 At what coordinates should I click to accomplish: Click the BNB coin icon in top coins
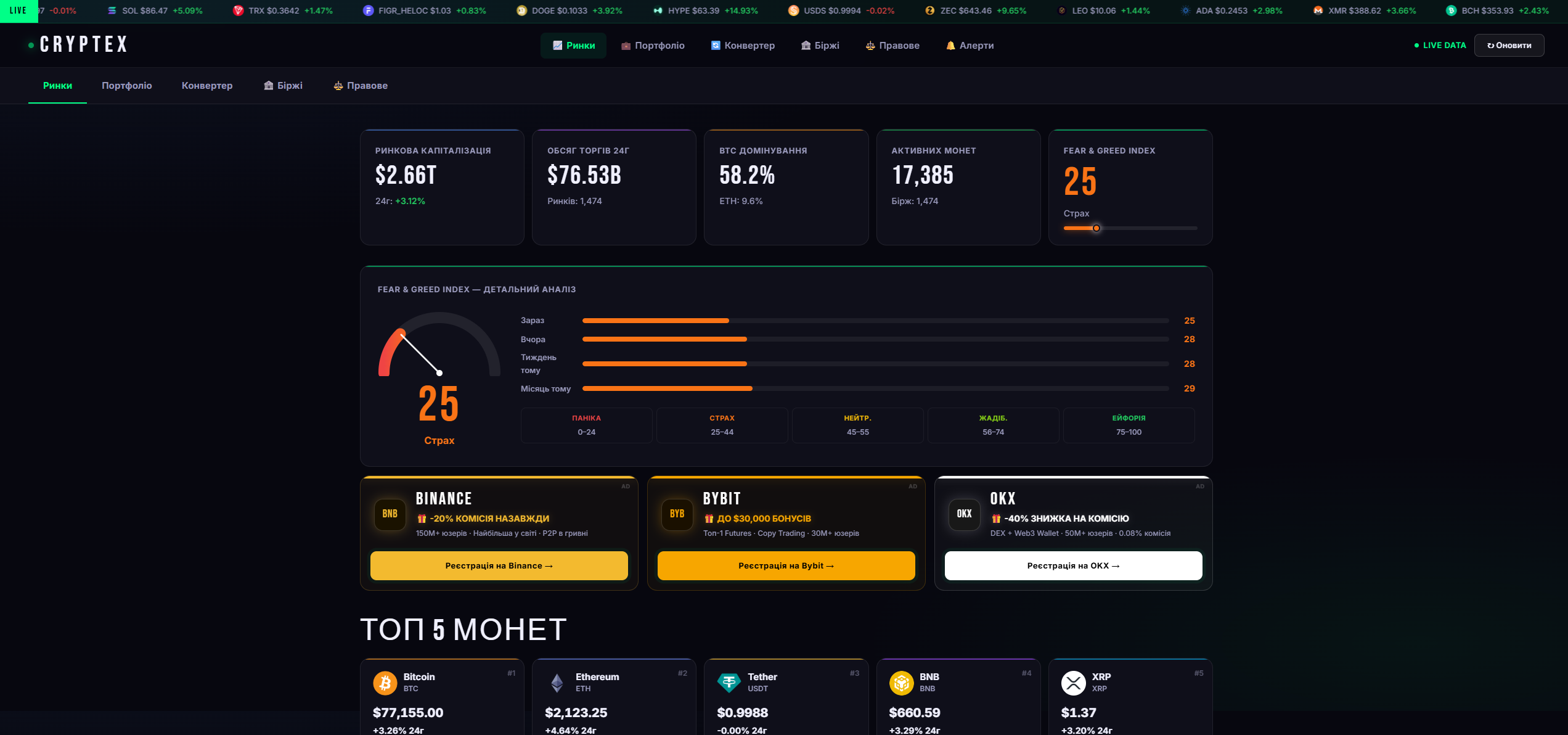901,683
